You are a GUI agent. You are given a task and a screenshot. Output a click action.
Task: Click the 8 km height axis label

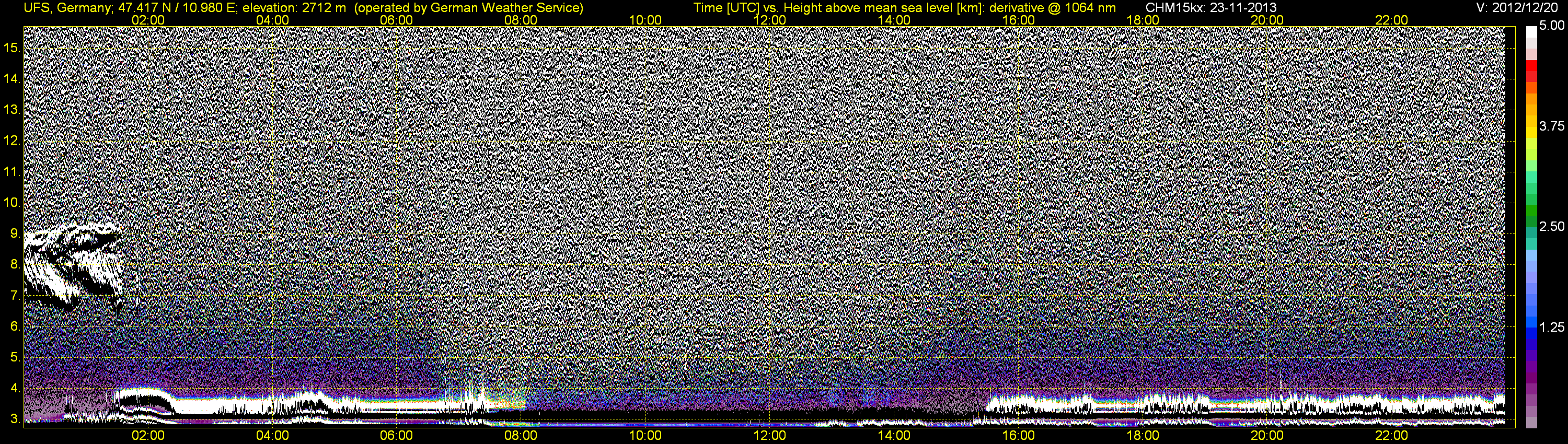[15, 265]
